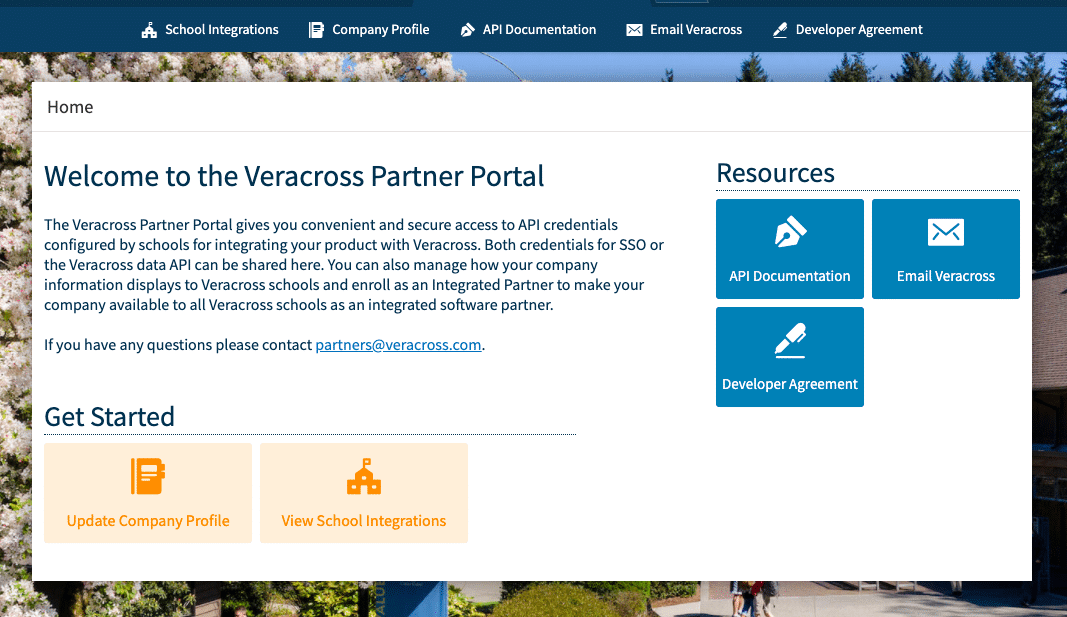Image resolution: width=1067 pixels, height=617 pixels.
Task: Click the Home breadcrumb
Action: 70,107
